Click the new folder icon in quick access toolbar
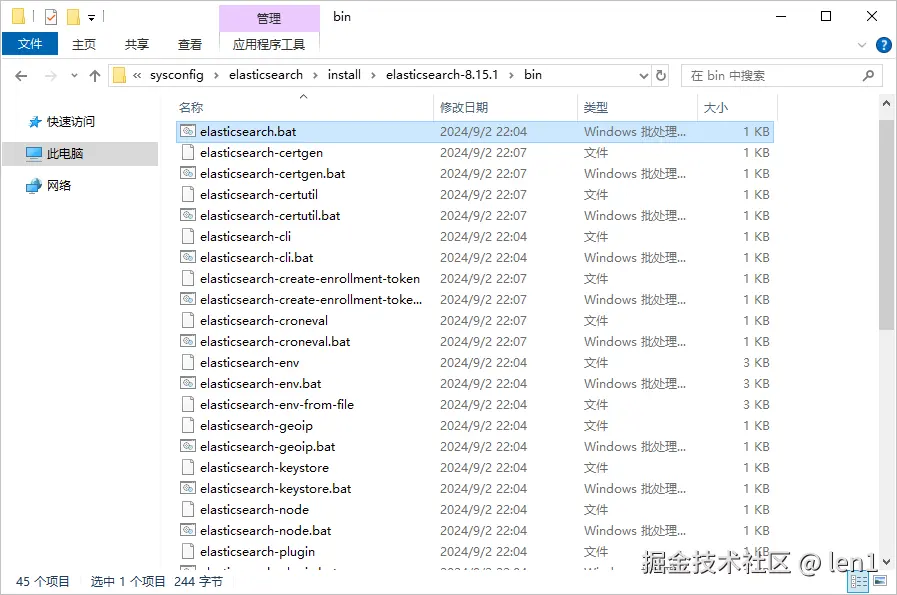The height and width of the screenshot is (595, 897). (73, 17)
